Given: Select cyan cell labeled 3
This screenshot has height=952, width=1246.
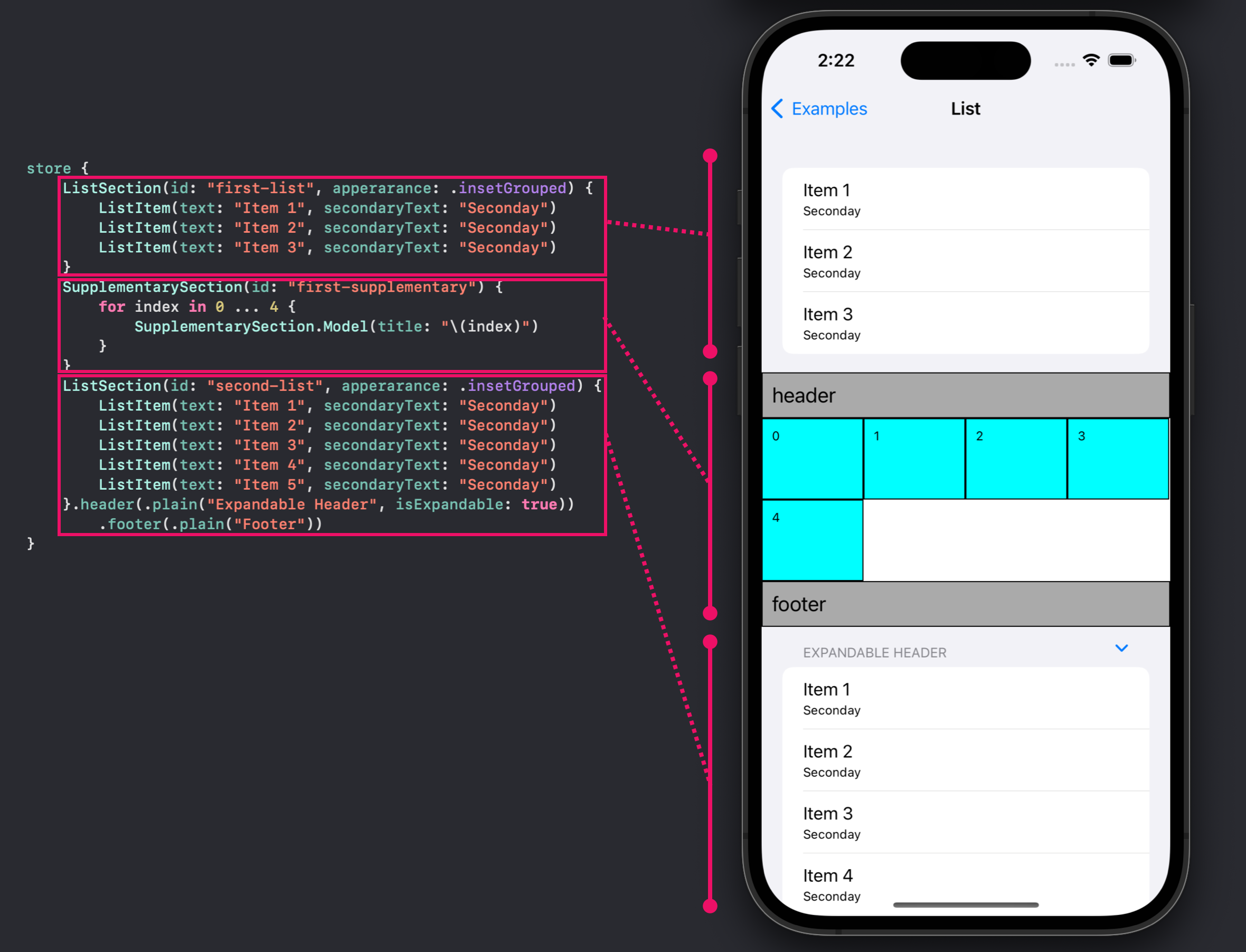Looking at the screenshot, I should coord(1118,459).
